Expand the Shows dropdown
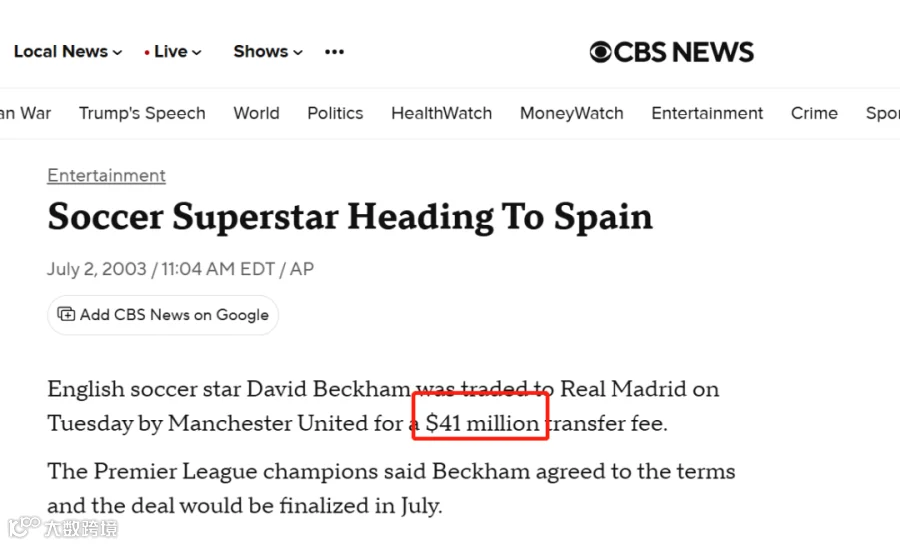The image size is (900, 545). [x=267, y=52]
